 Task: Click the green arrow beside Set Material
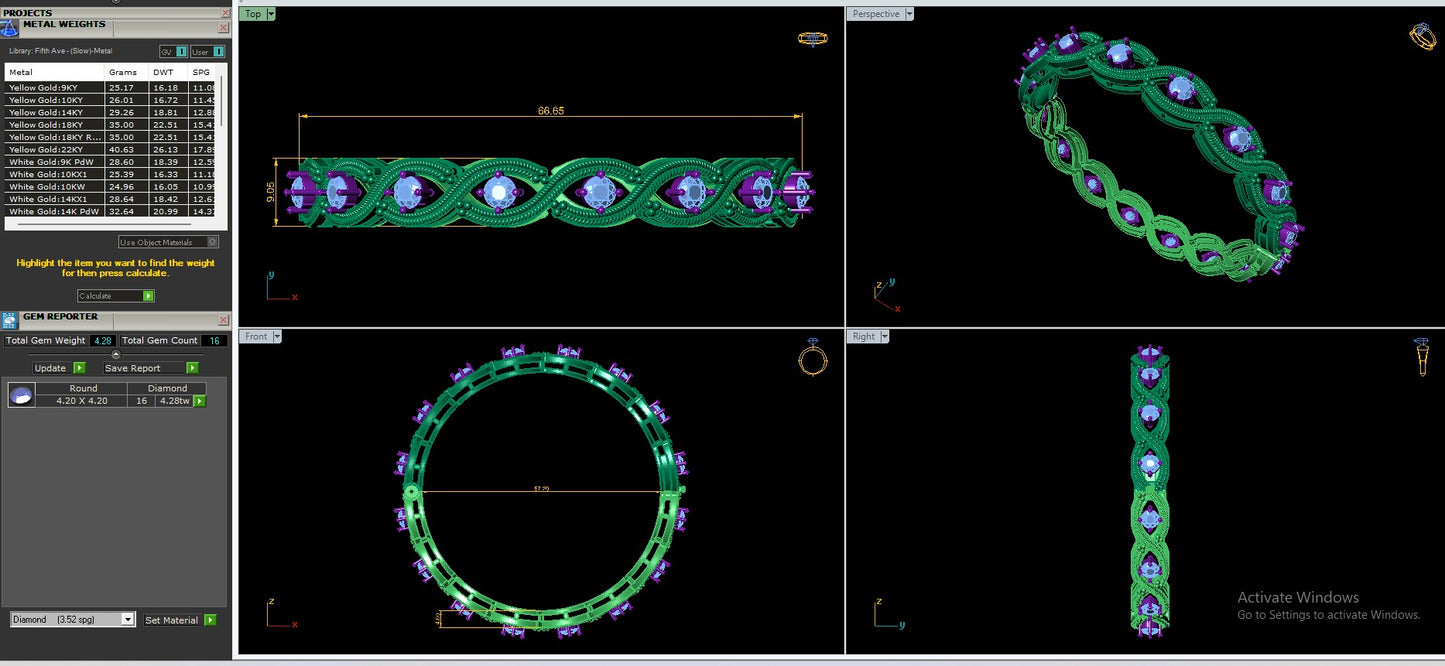click(x=210, y=620)
